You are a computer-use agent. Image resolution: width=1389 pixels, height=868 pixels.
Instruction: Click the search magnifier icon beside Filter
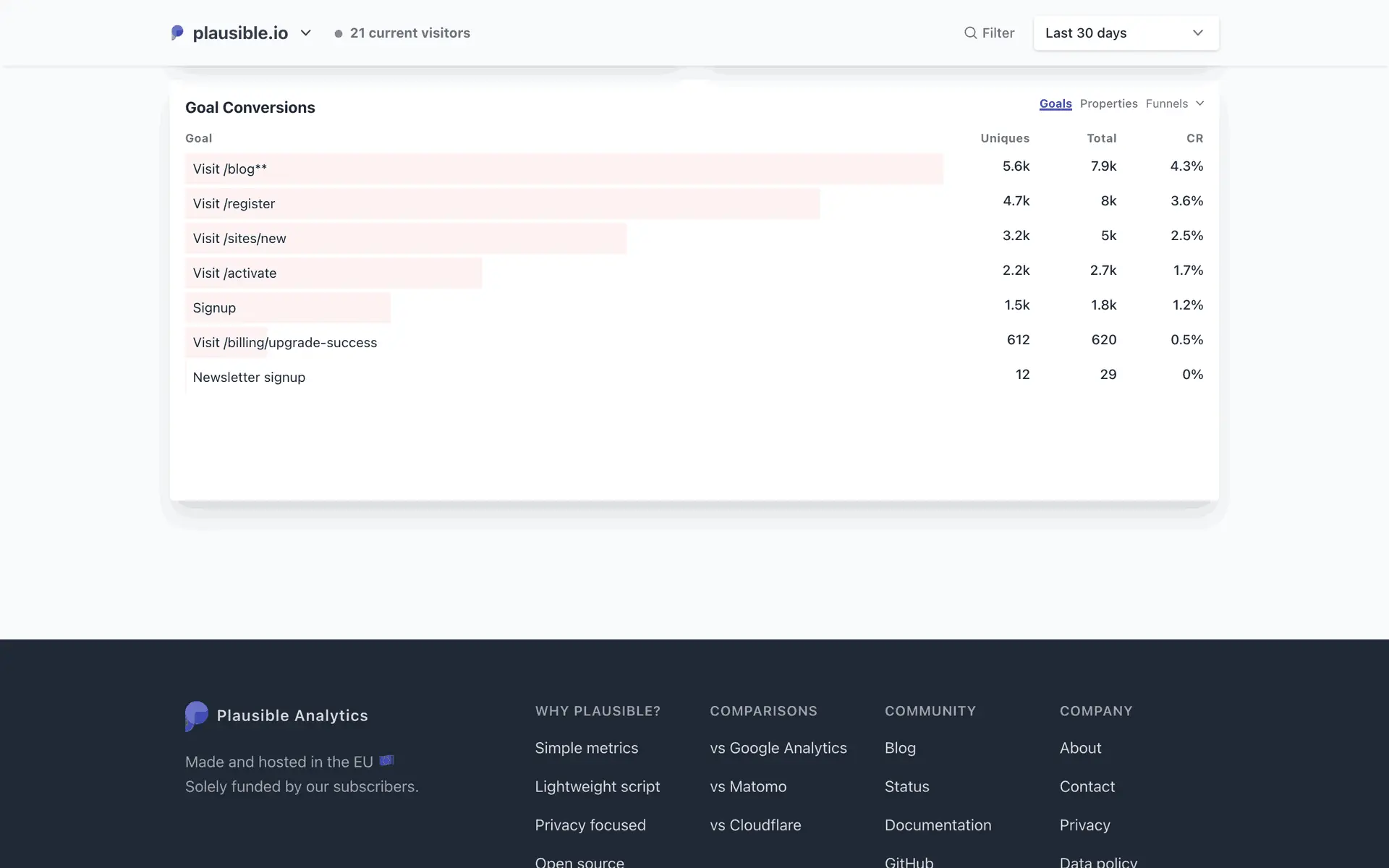pyautogui.click(x=970, y=33)
